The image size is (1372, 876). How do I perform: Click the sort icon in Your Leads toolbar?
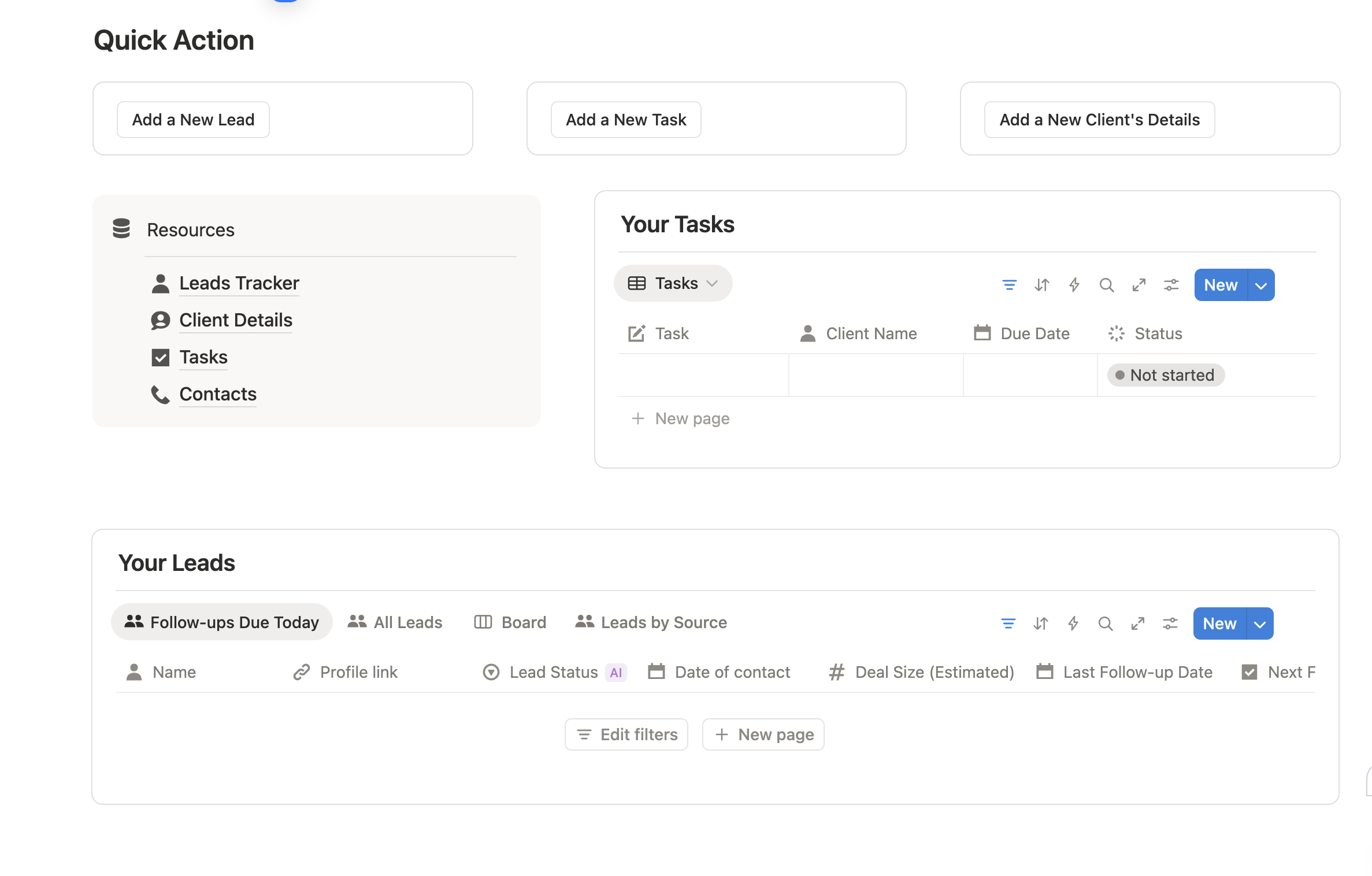click(1040, 623)
